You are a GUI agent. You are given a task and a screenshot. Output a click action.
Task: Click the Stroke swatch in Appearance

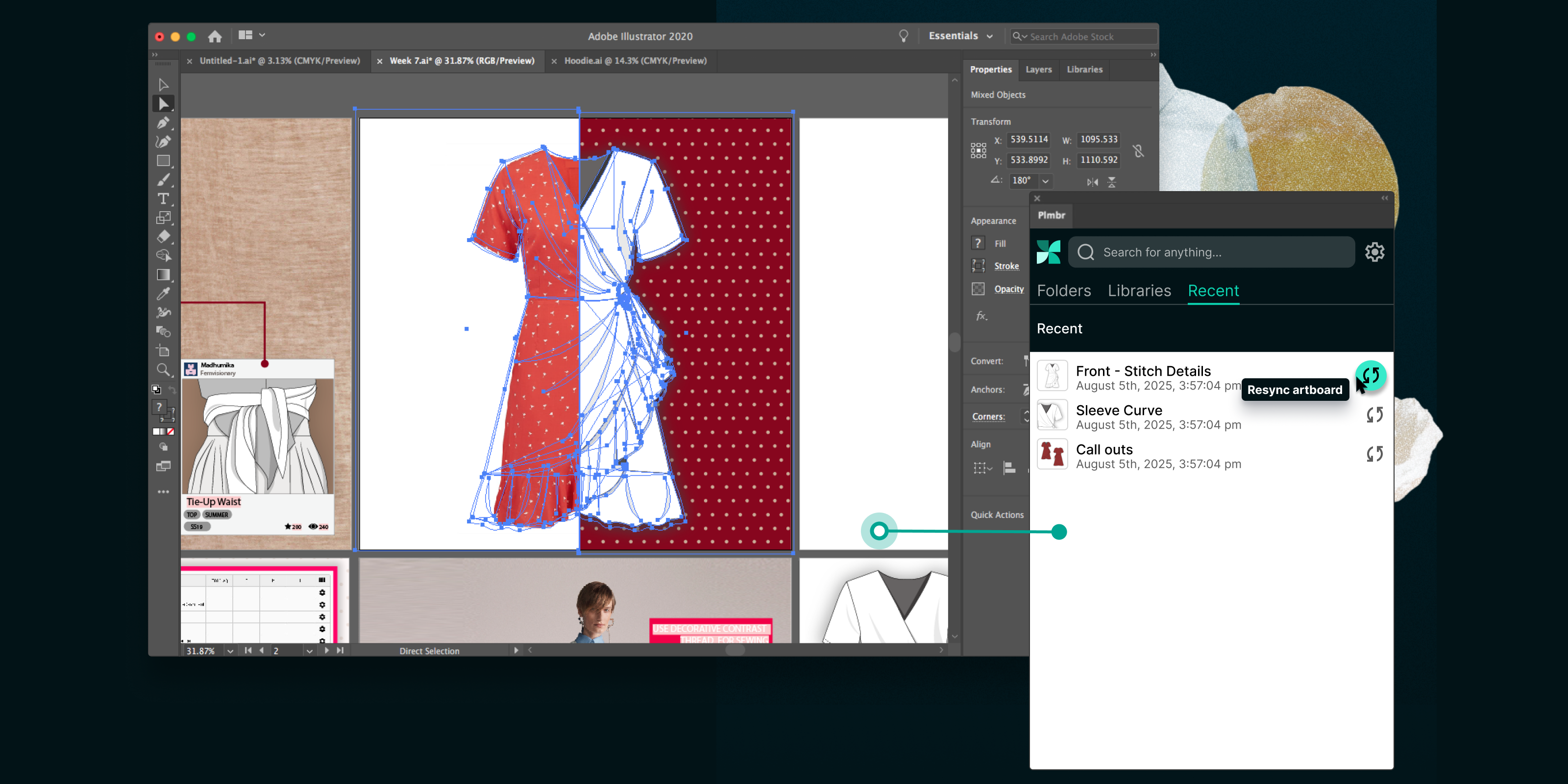pyautogui.click(x=978, y=266)
